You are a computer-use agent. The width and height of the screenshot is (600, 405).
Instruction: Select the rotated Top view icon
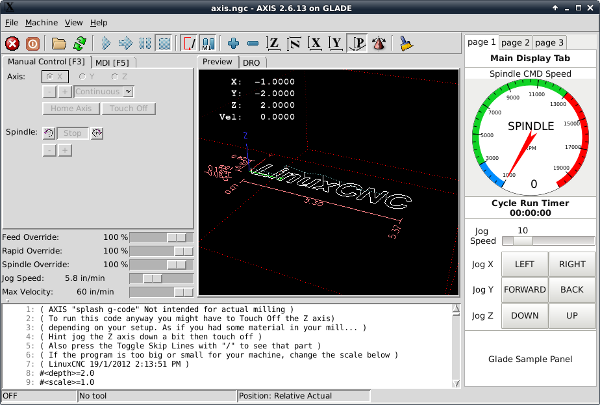coord(294,44)
